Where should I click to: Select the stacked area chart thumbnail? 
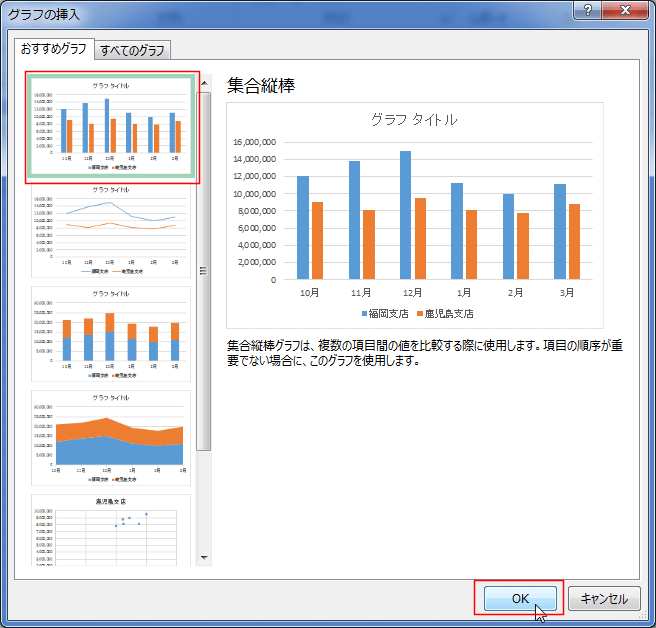111,437
